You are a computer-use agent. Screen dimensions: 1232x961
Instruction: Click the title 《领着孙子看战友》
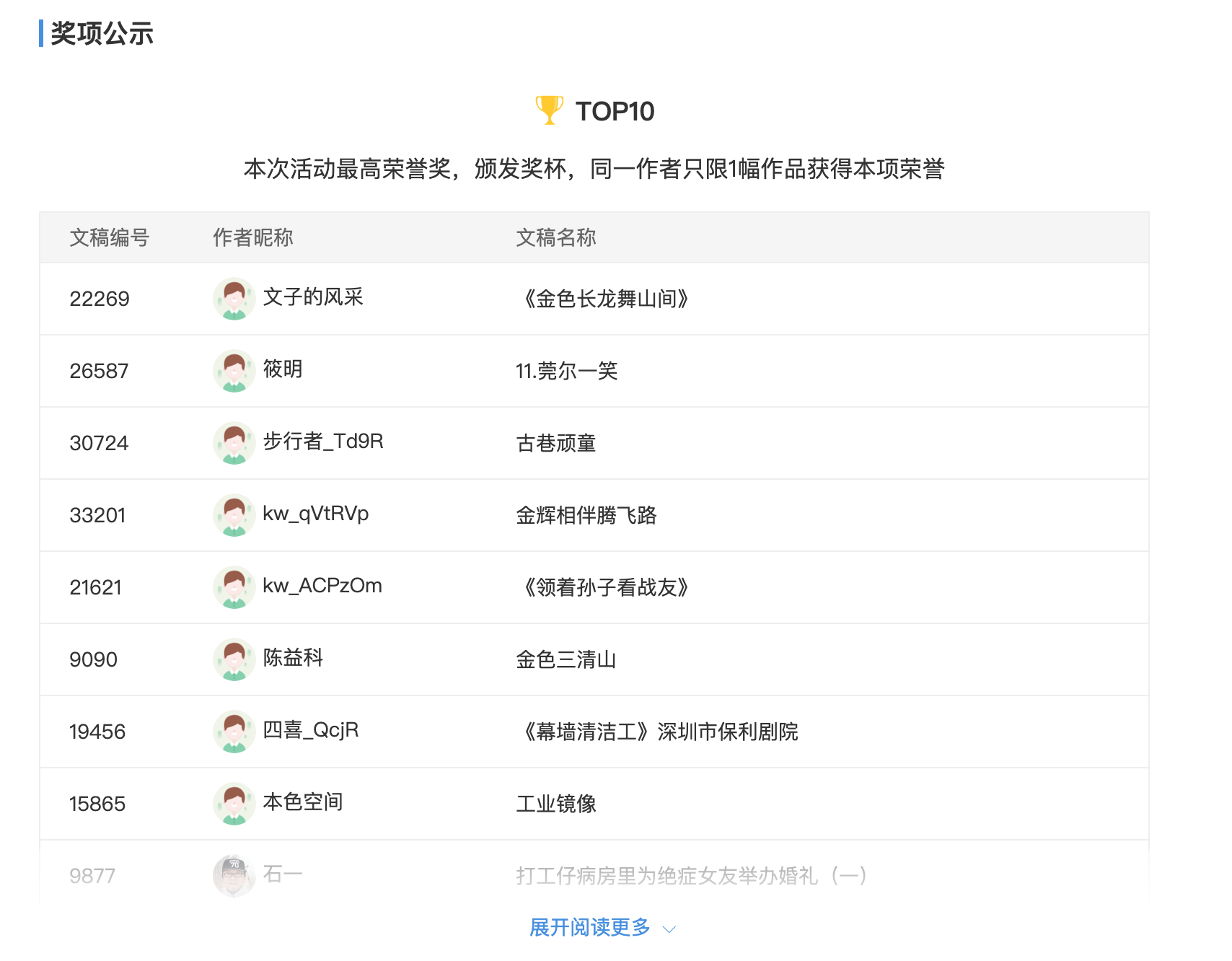pos(606,587)
